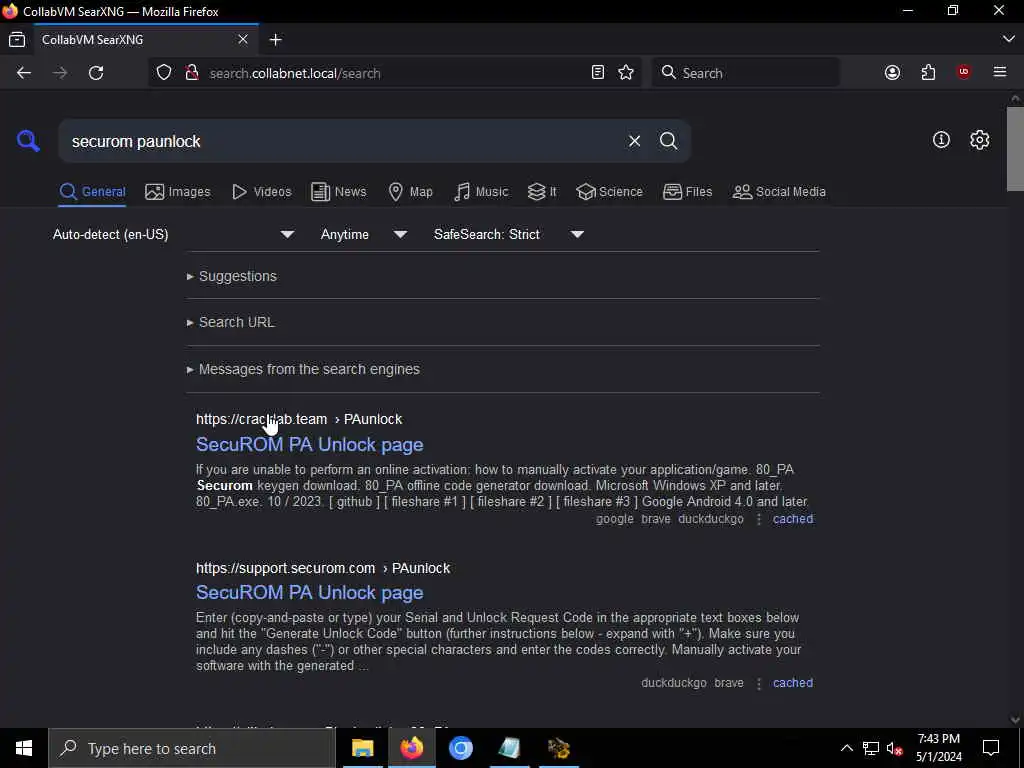The image size is (1024, 768).
Task: Click the muted volume tray icon
Action: (895, 748)
